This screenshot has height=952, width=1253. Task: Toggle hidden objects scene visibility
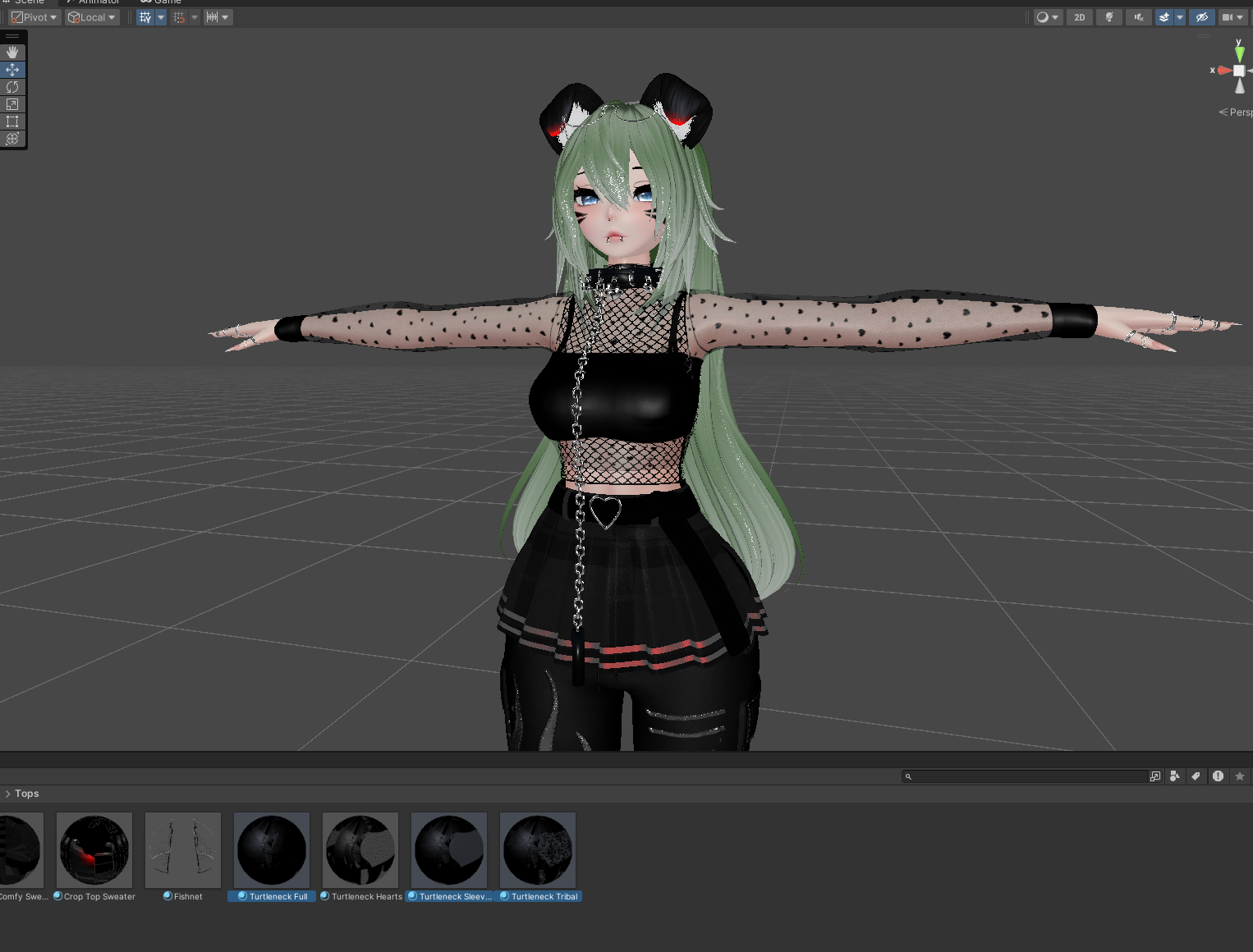tap(1202, 17)
